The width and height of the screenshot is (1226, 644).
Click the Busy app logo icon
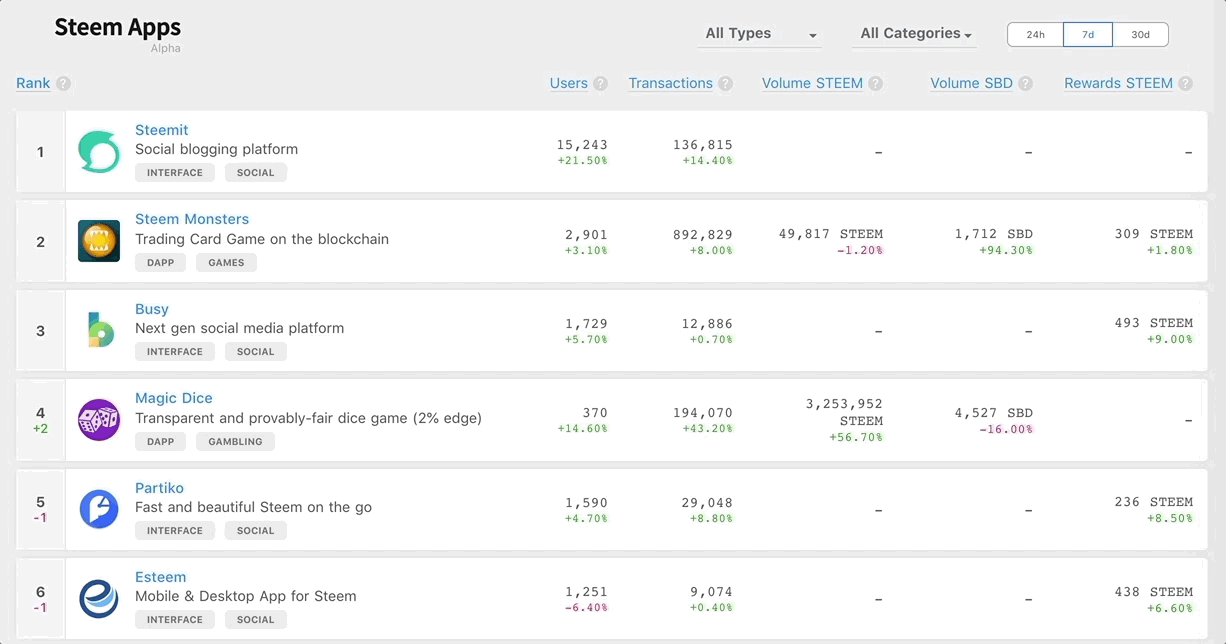coord(99,330)
